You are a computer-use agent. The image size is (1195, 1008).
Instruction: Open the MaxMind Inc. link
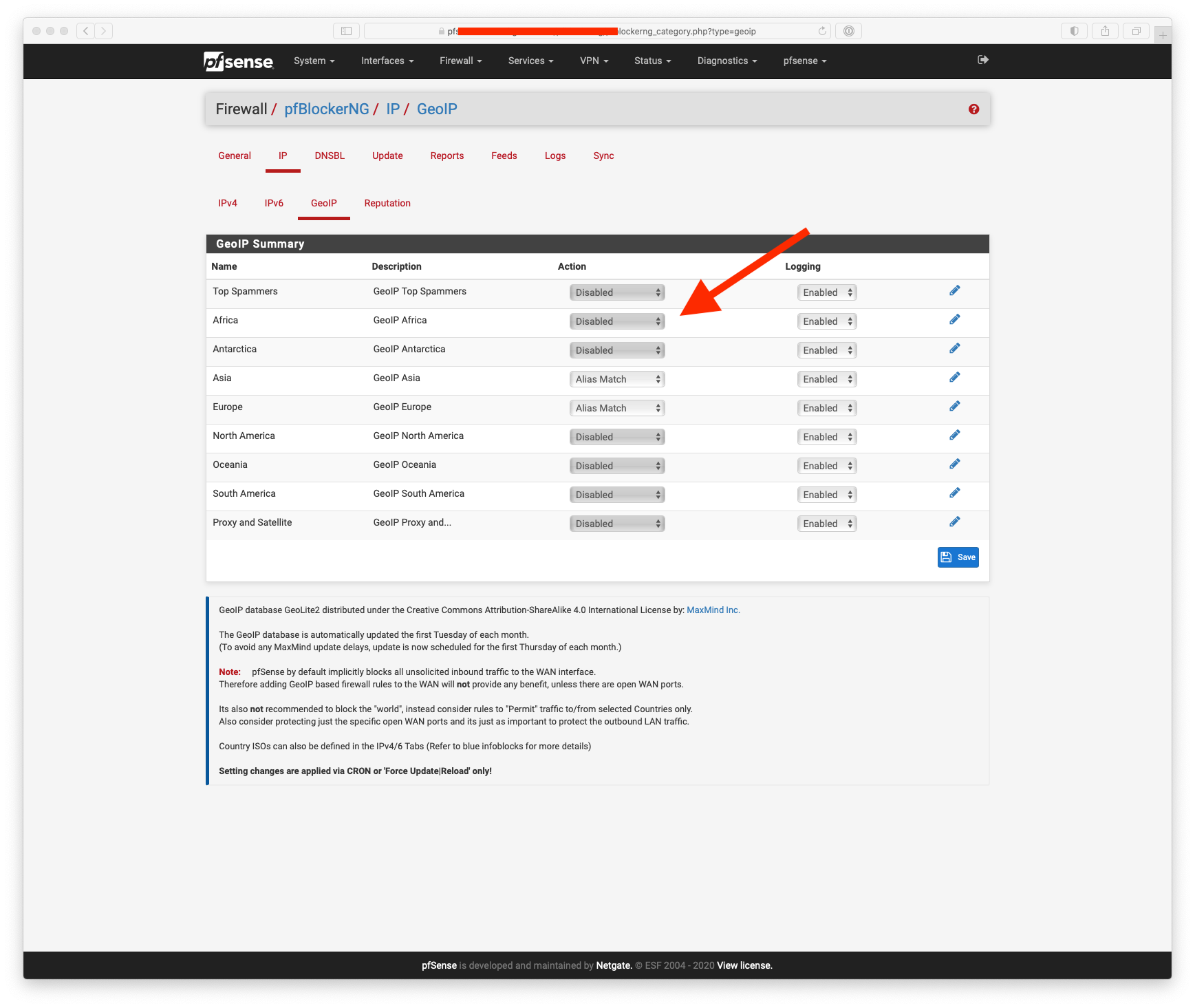[x=713, y=610]
